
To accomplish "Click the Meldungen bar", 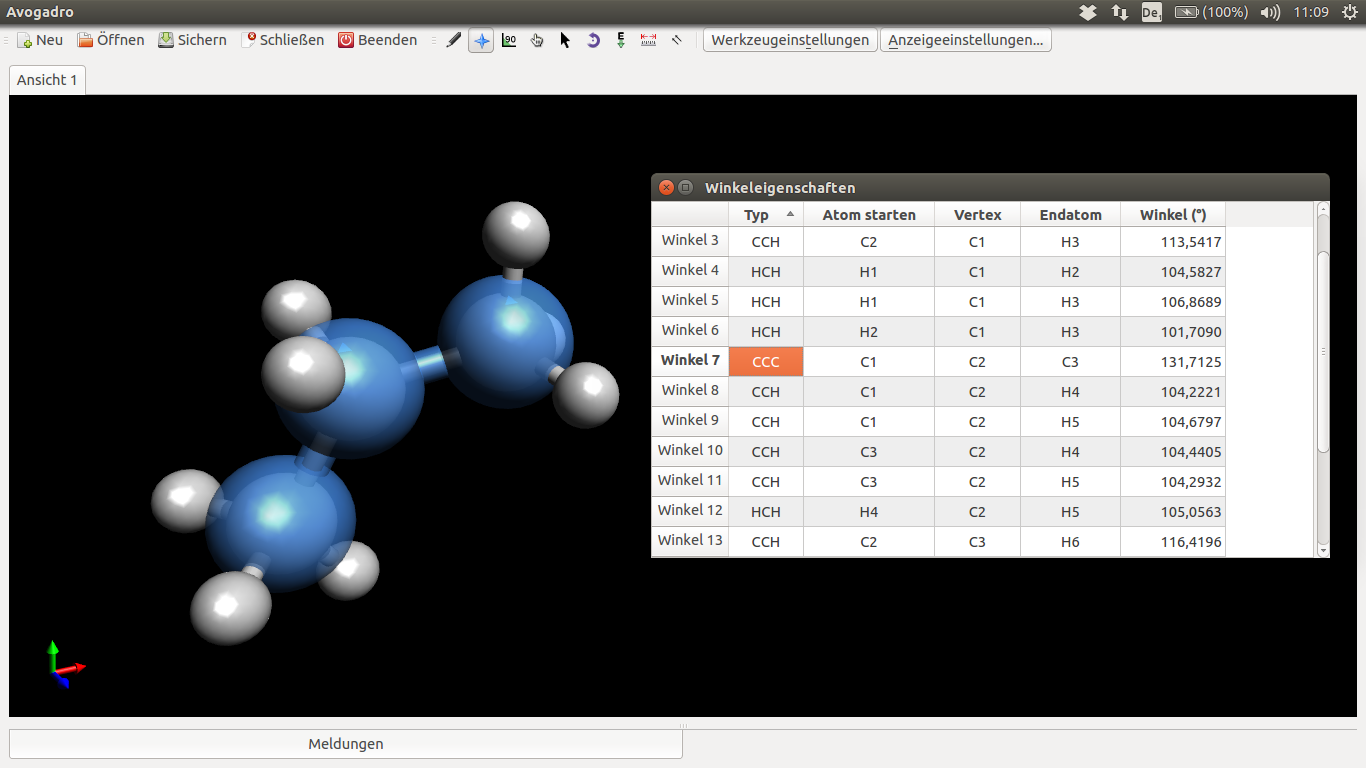I will pos(346,744).
